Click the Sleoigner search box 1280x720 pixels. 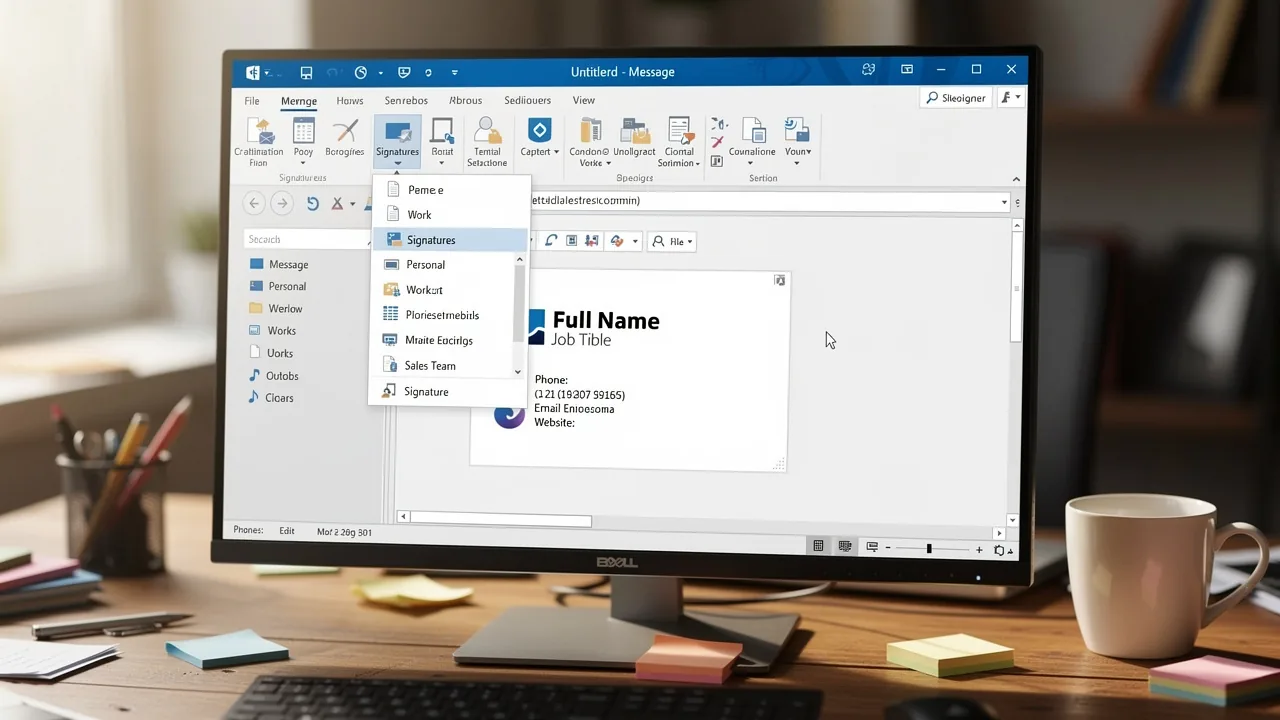pyautogui.click(x=956, y=98)
